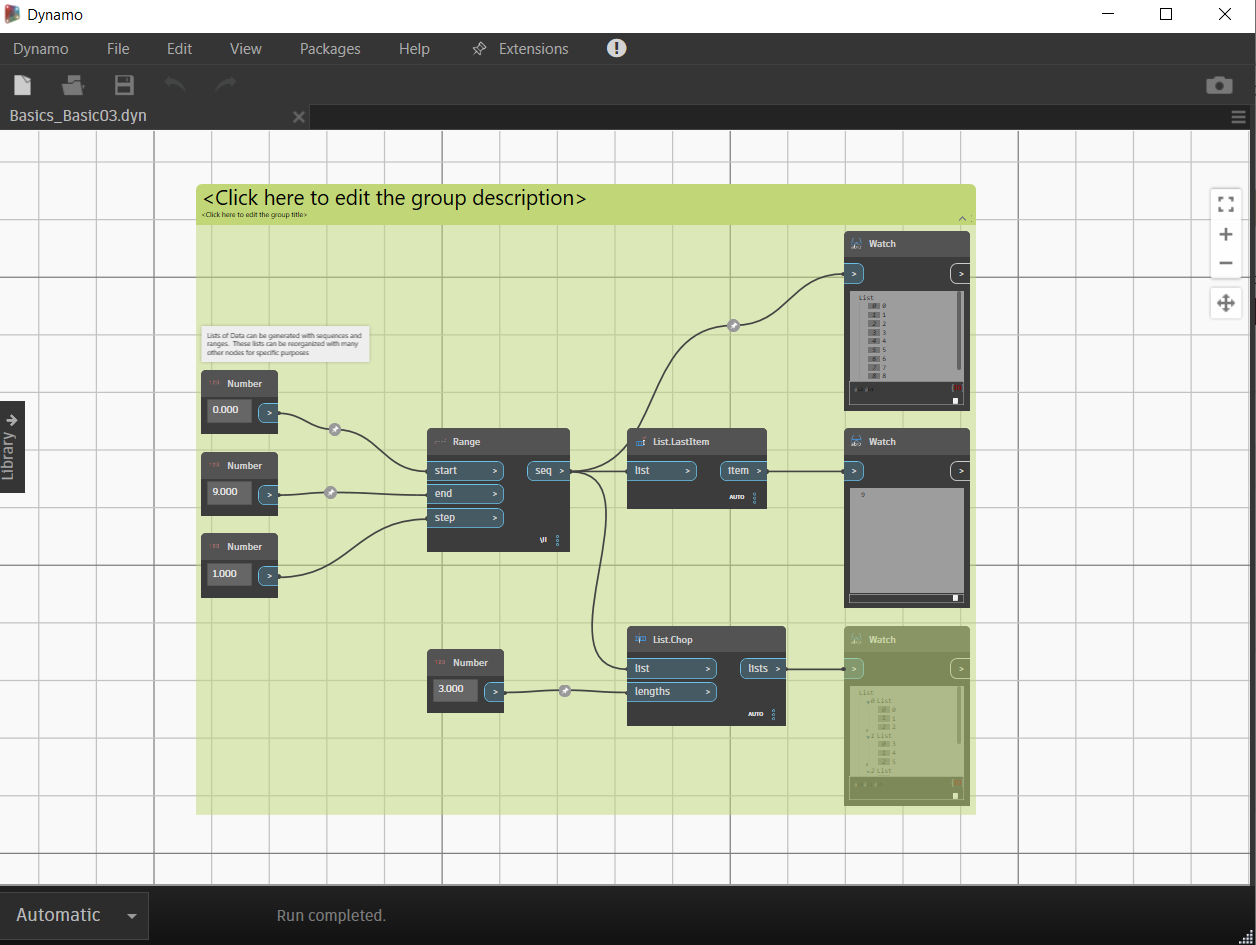This screenshot has width=1256, height=945.
Task: Open List.LastItem node's three-dot options
Action: pyautogui.click(x=754, y=497)
